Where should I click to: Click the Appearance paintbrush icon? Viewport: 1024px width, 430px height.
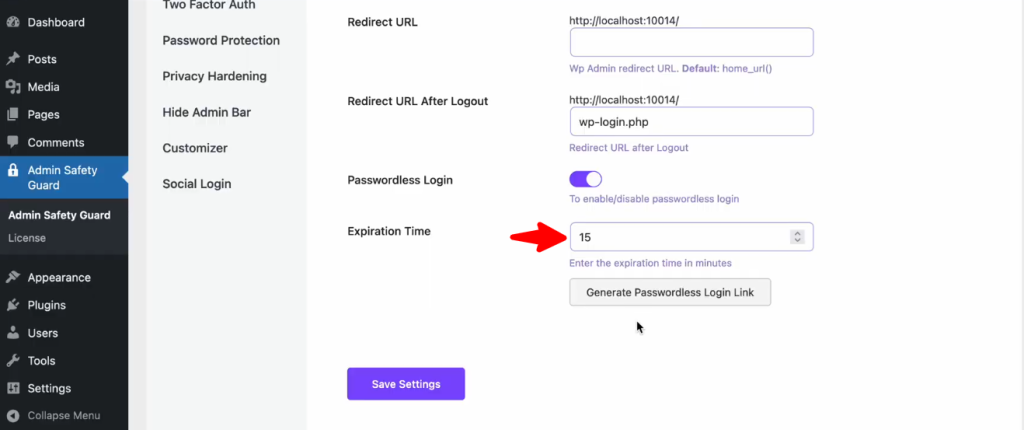[13, 278]
